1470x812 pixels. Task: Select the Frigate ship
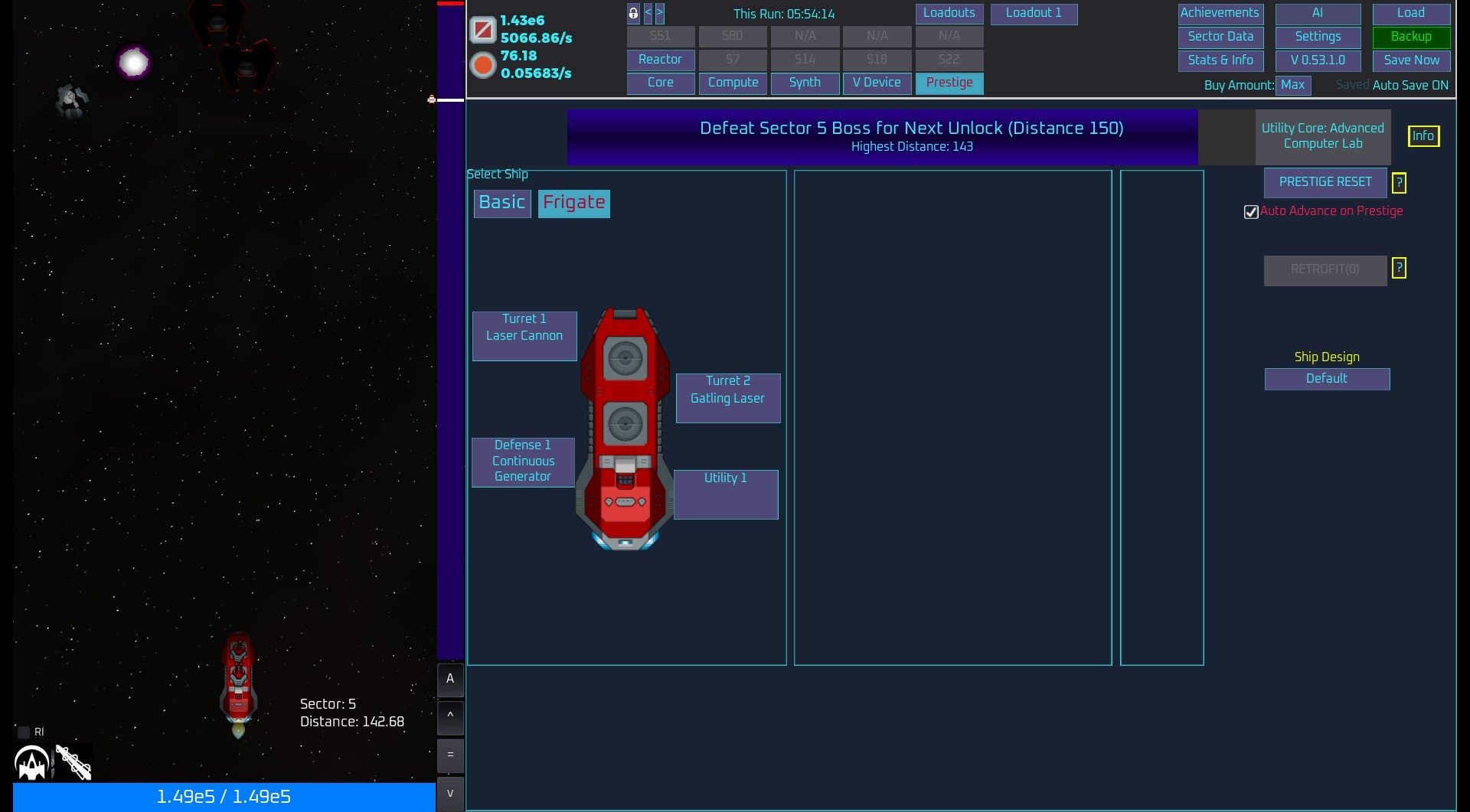pyautogui.click(x=574, y=203)
